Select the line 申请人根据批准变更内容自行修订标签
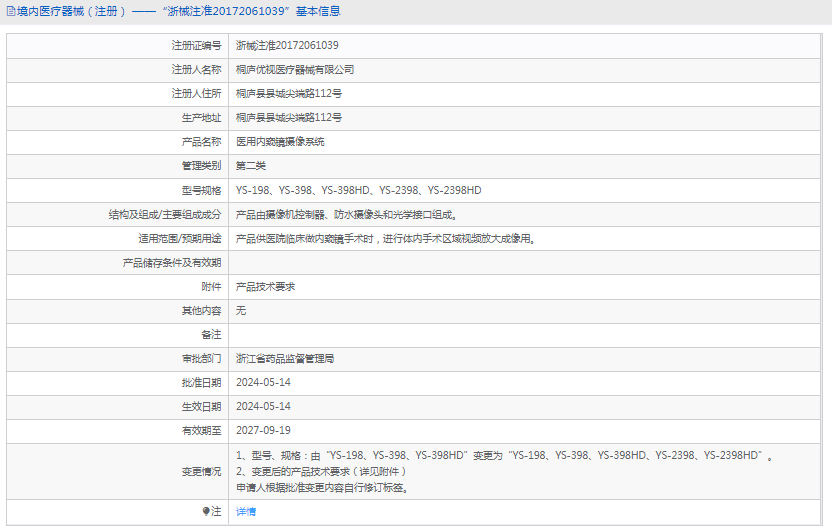832x529 pixels. [322, 488]
